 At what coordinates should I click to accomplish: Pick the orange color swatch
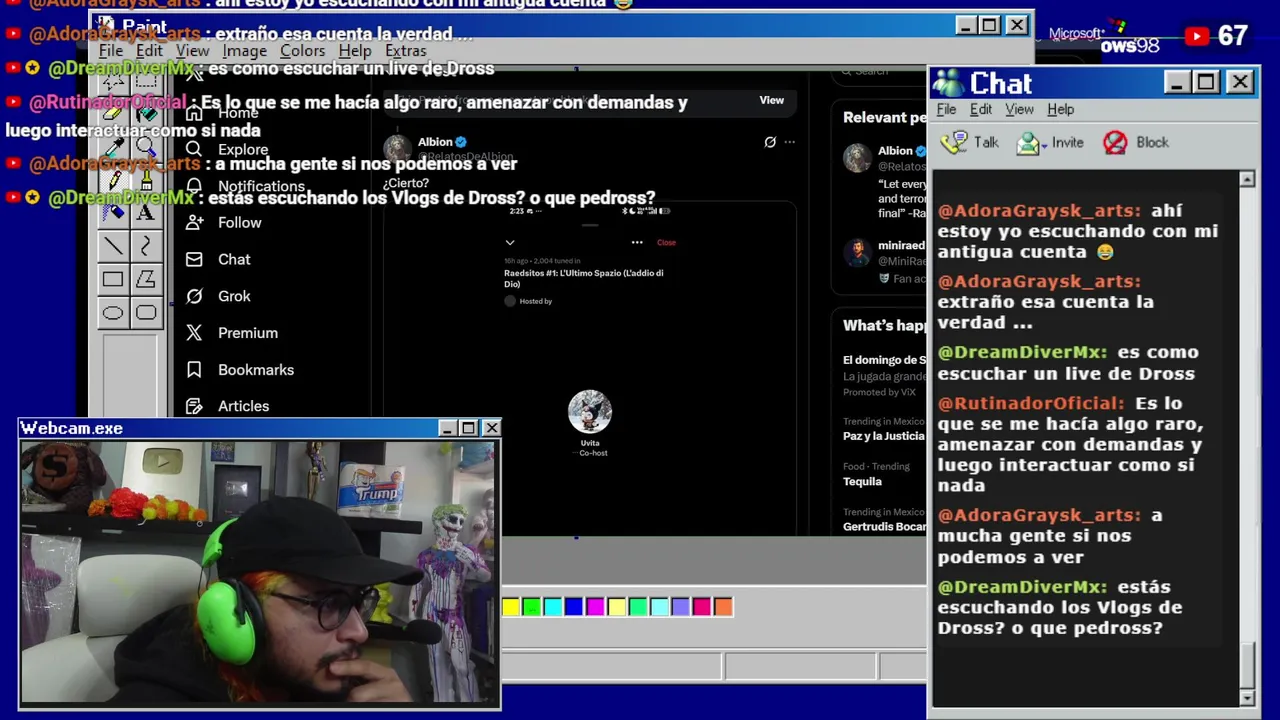[x=723, y=606]
